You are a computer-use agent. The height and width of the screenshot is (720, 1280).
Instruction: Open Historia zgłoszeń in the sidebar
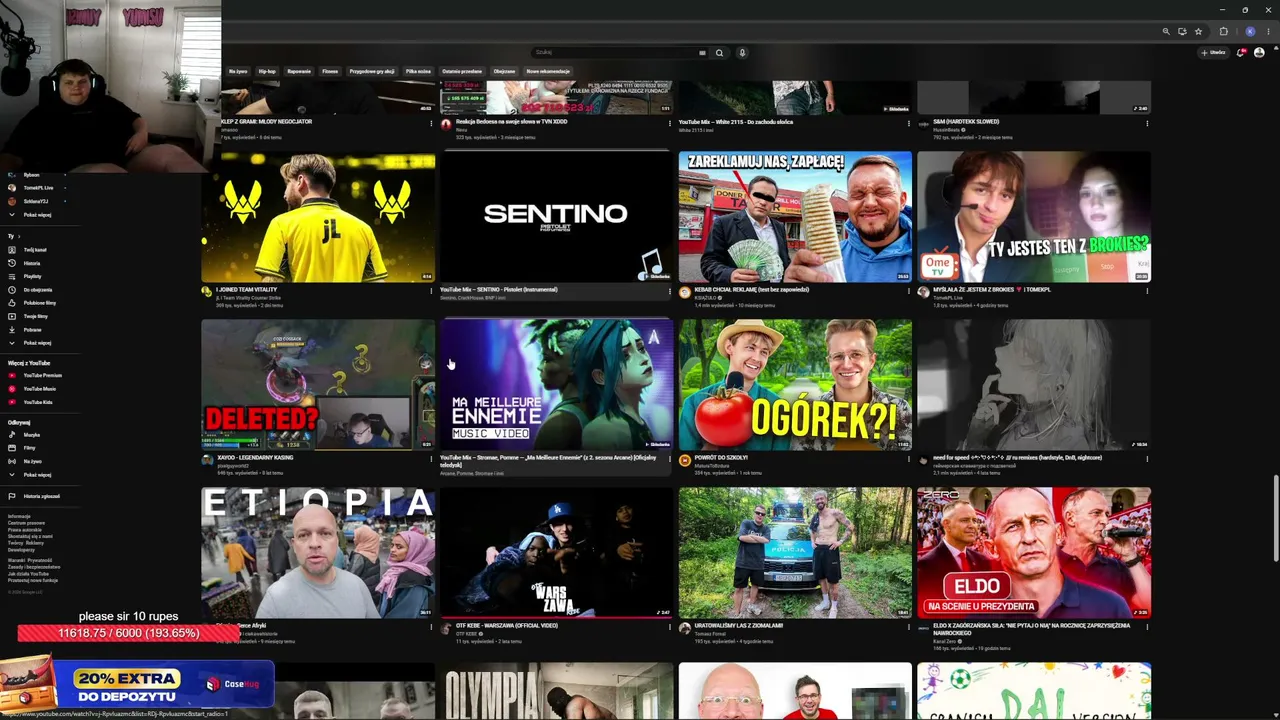41,496
